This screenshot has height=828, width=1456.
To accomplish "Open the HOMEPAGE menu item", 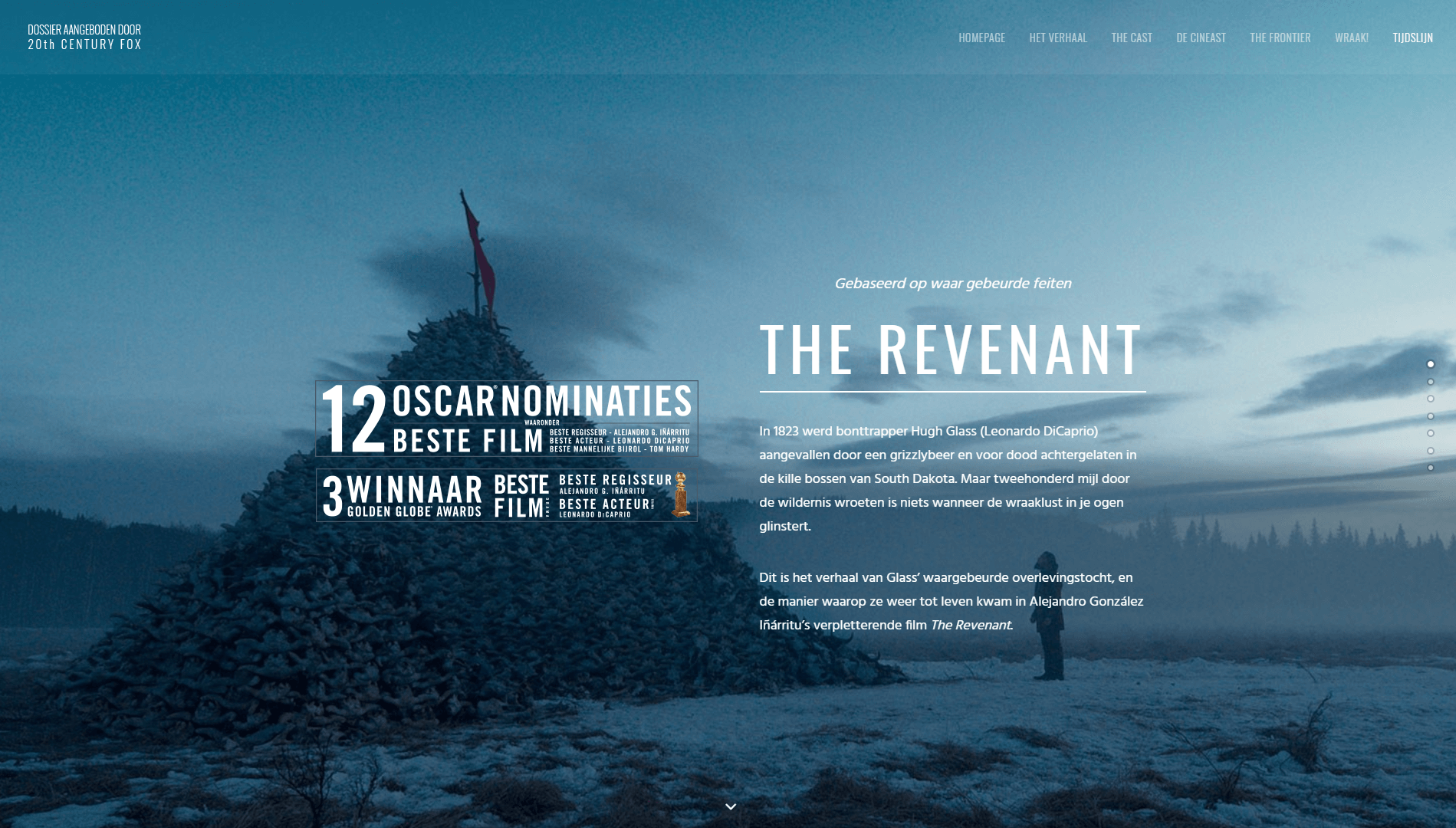I will point(981,38).
